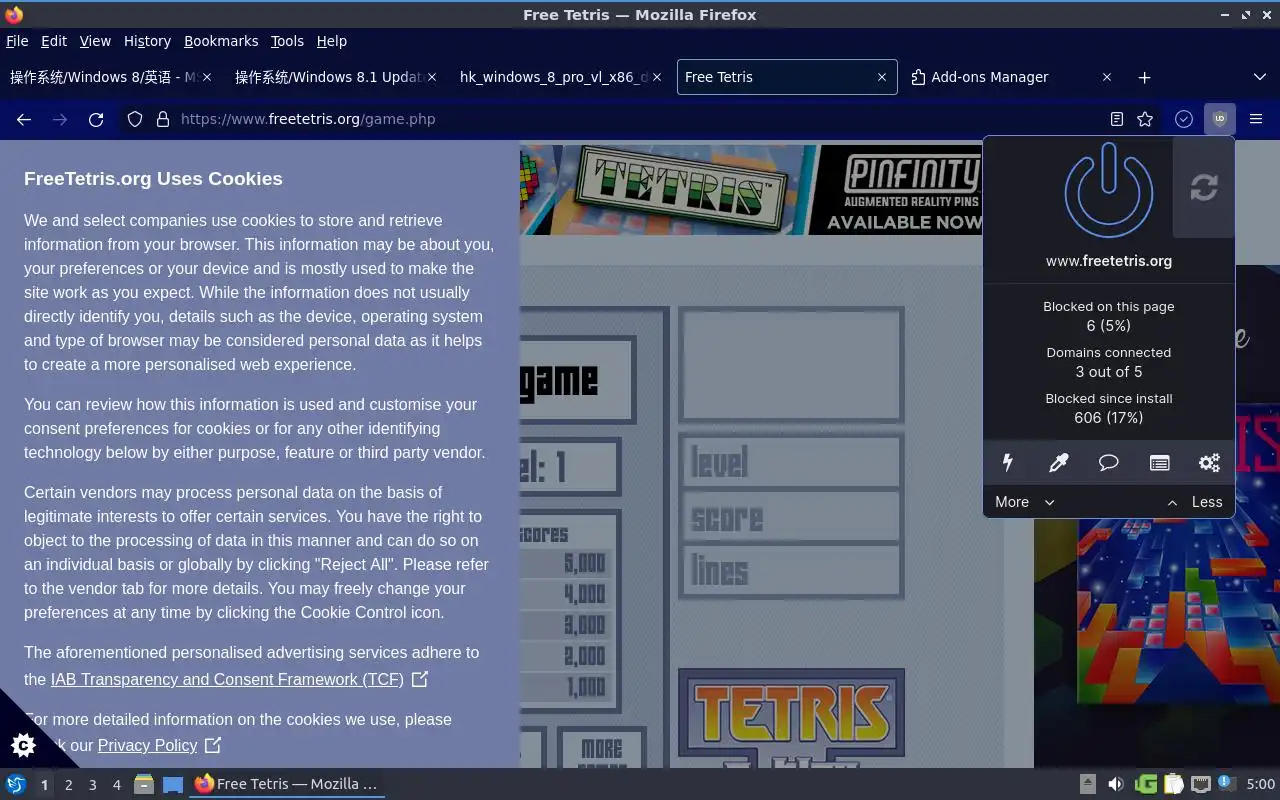
Task: Switch to workspace 2 in taskbar
Action: 68,785
